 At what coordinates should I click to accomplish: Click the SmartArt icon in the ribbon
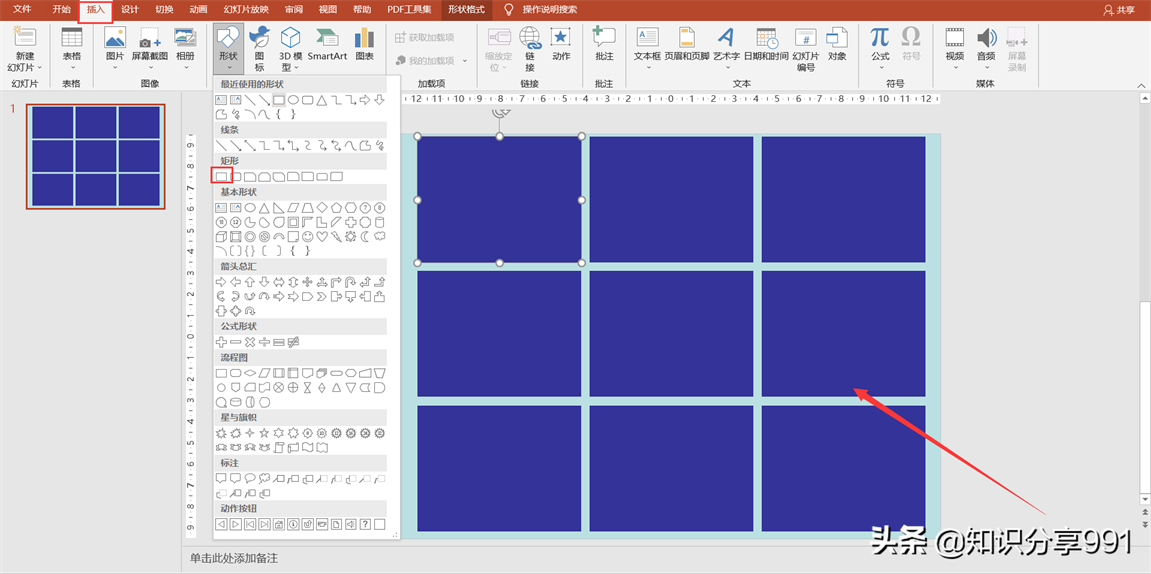pos(327,44)
